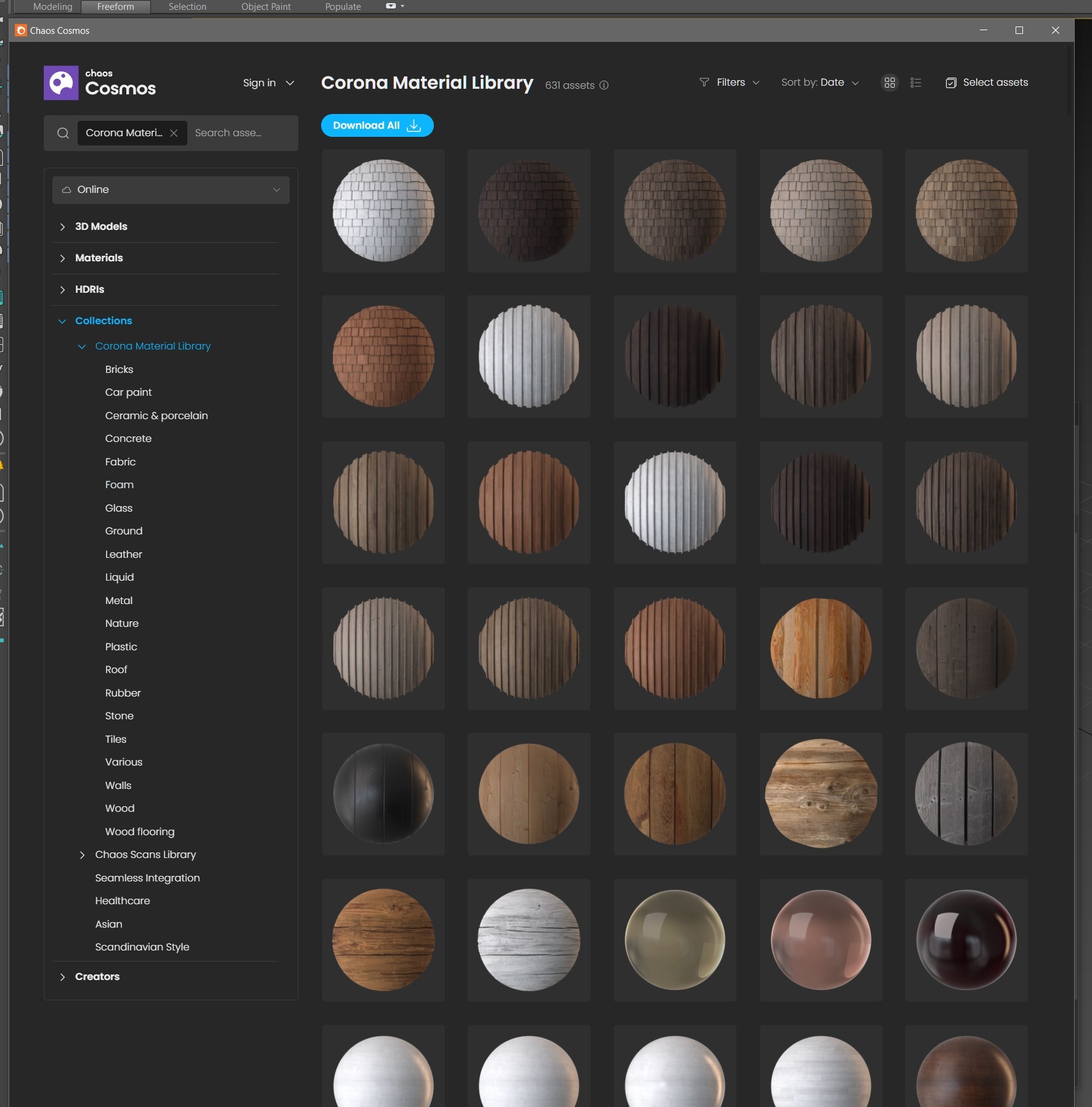Viewport: 1092px width, 1107px height.
Task: Select the Concrete subcategory
Action: pyautogui.click(x=128, y=439)
